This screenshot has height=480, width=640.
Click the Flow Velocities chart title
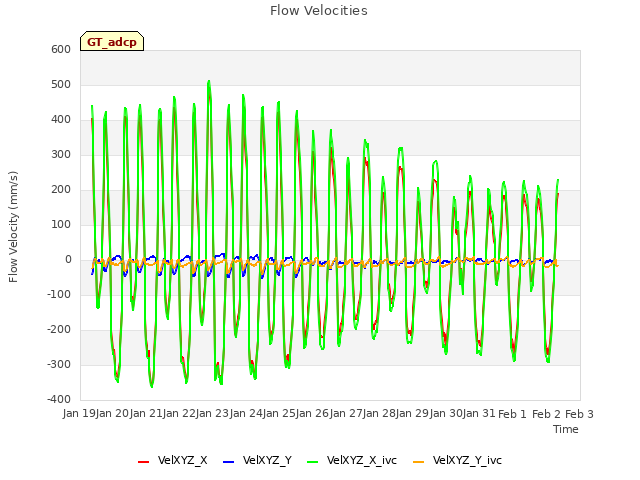[x=319, y=11]
